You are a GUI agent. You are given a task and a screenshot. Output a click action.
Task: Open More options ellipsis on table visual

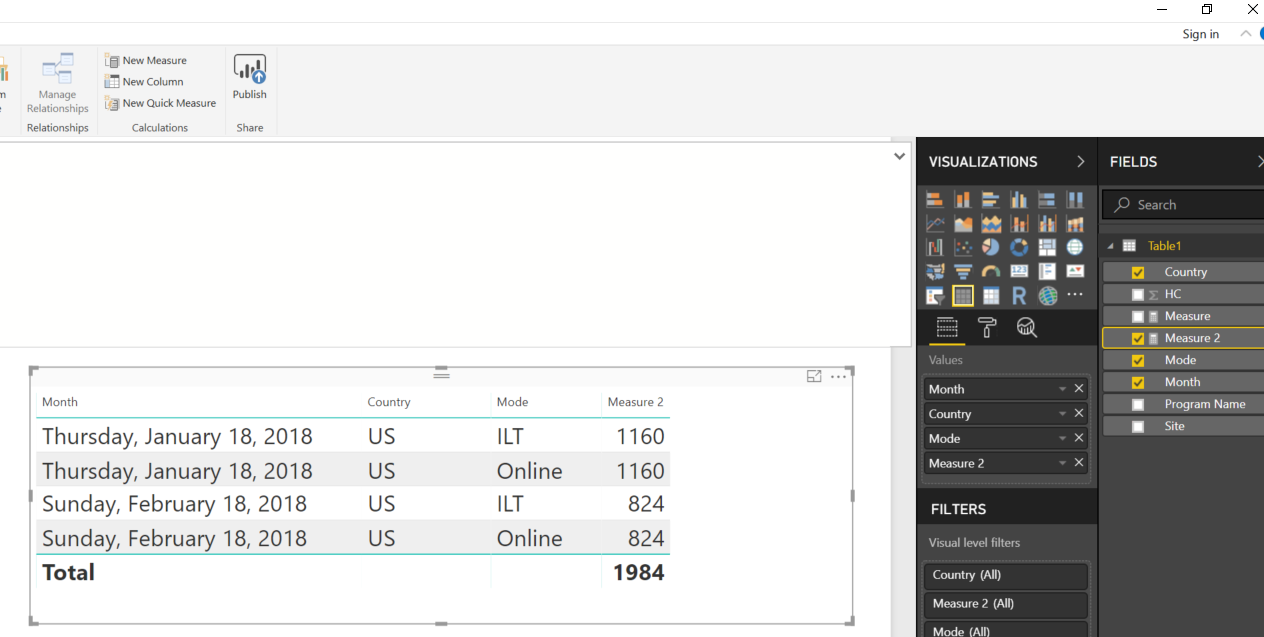pyautogui.click(x=838, y=376)
